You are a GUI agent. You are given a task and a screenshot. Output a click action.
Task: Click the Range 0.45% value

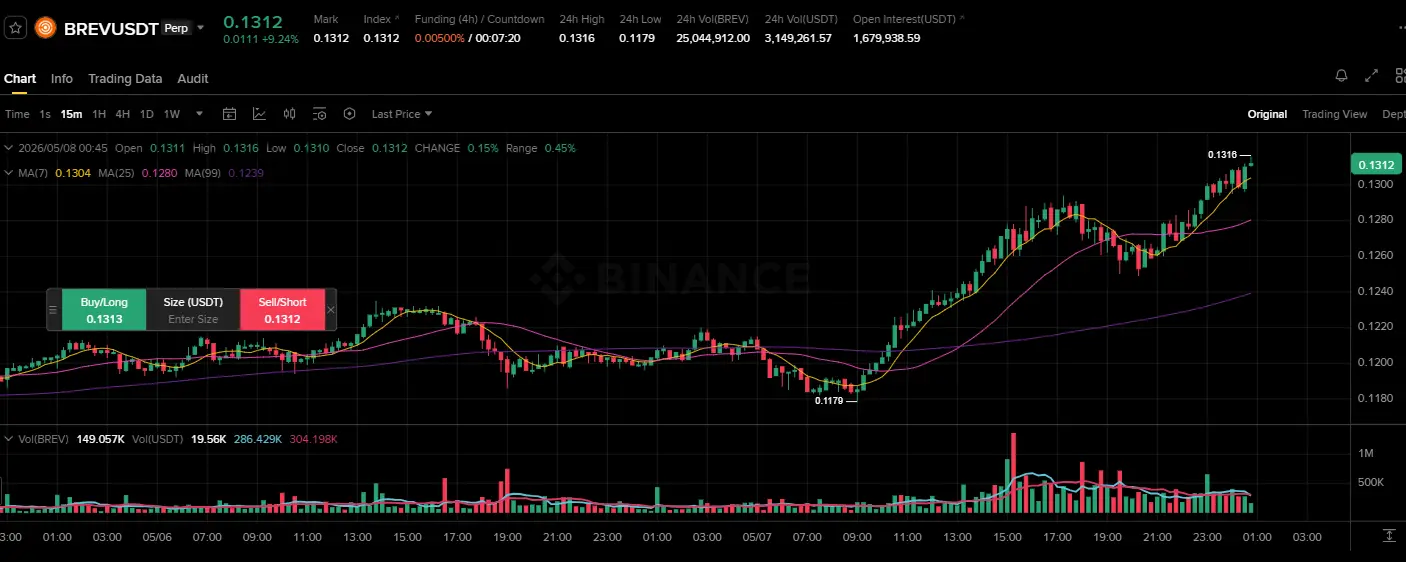[560, 148]
